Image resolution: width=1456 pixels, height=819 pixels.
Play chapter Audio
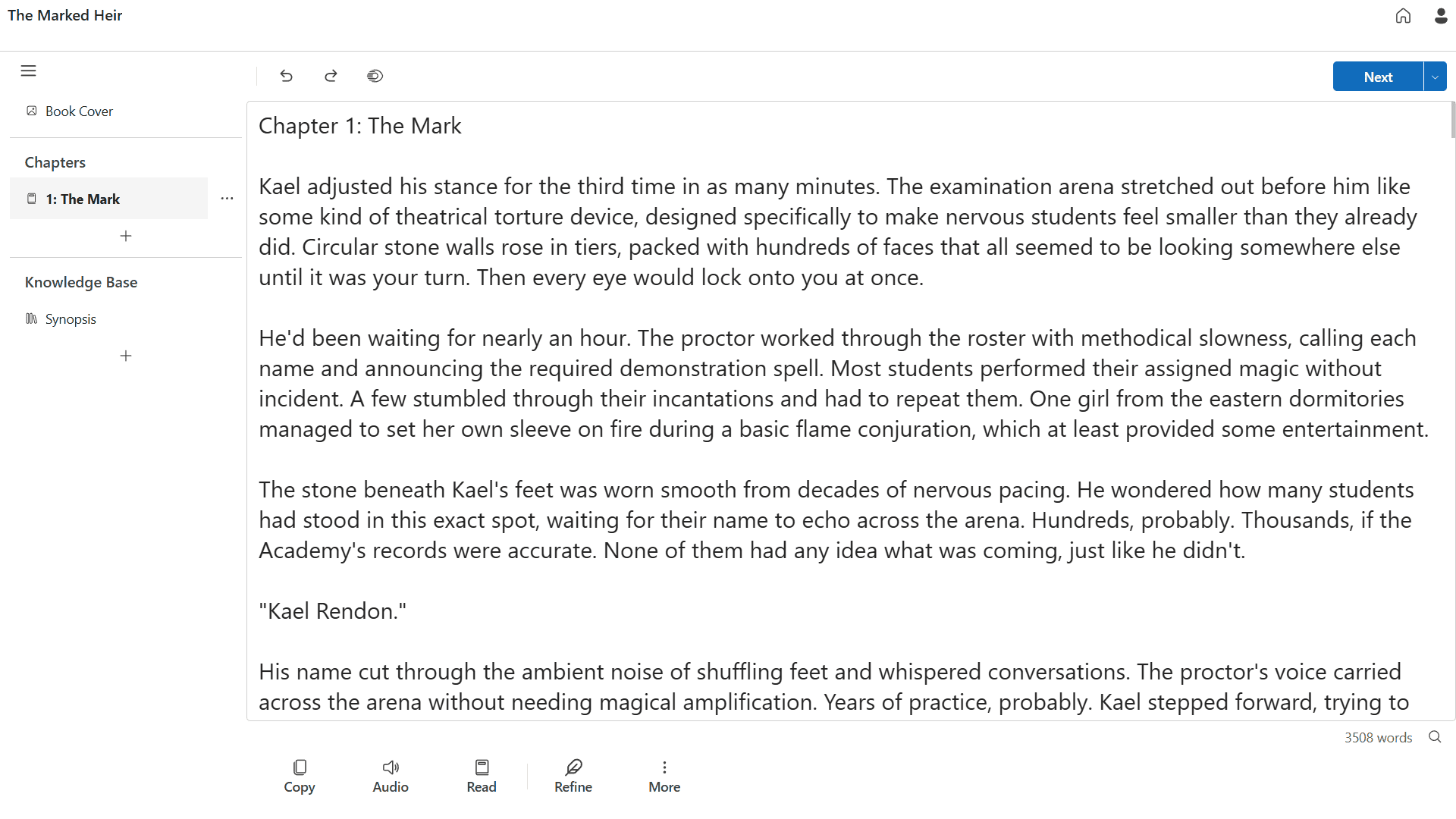click(x=391, y=777)
